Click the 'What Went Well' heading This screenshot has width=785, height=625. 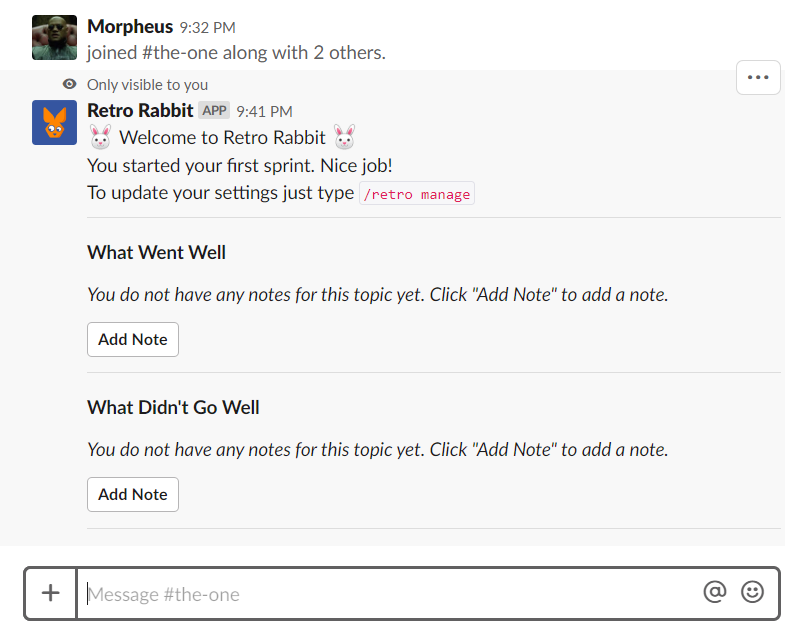(156, 252)
